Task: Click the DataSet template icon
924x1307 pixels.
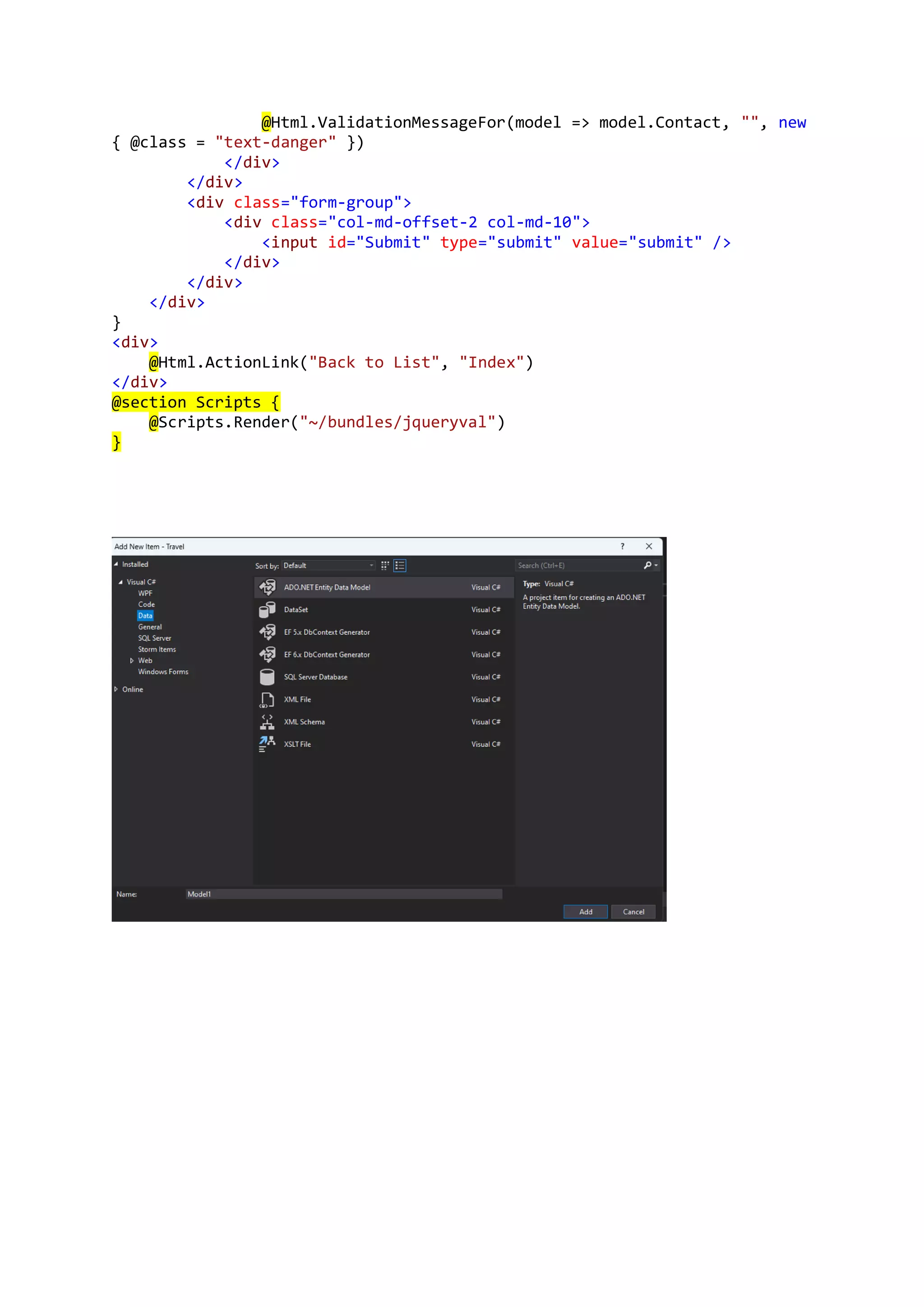Action: click(x=267, y=610)
